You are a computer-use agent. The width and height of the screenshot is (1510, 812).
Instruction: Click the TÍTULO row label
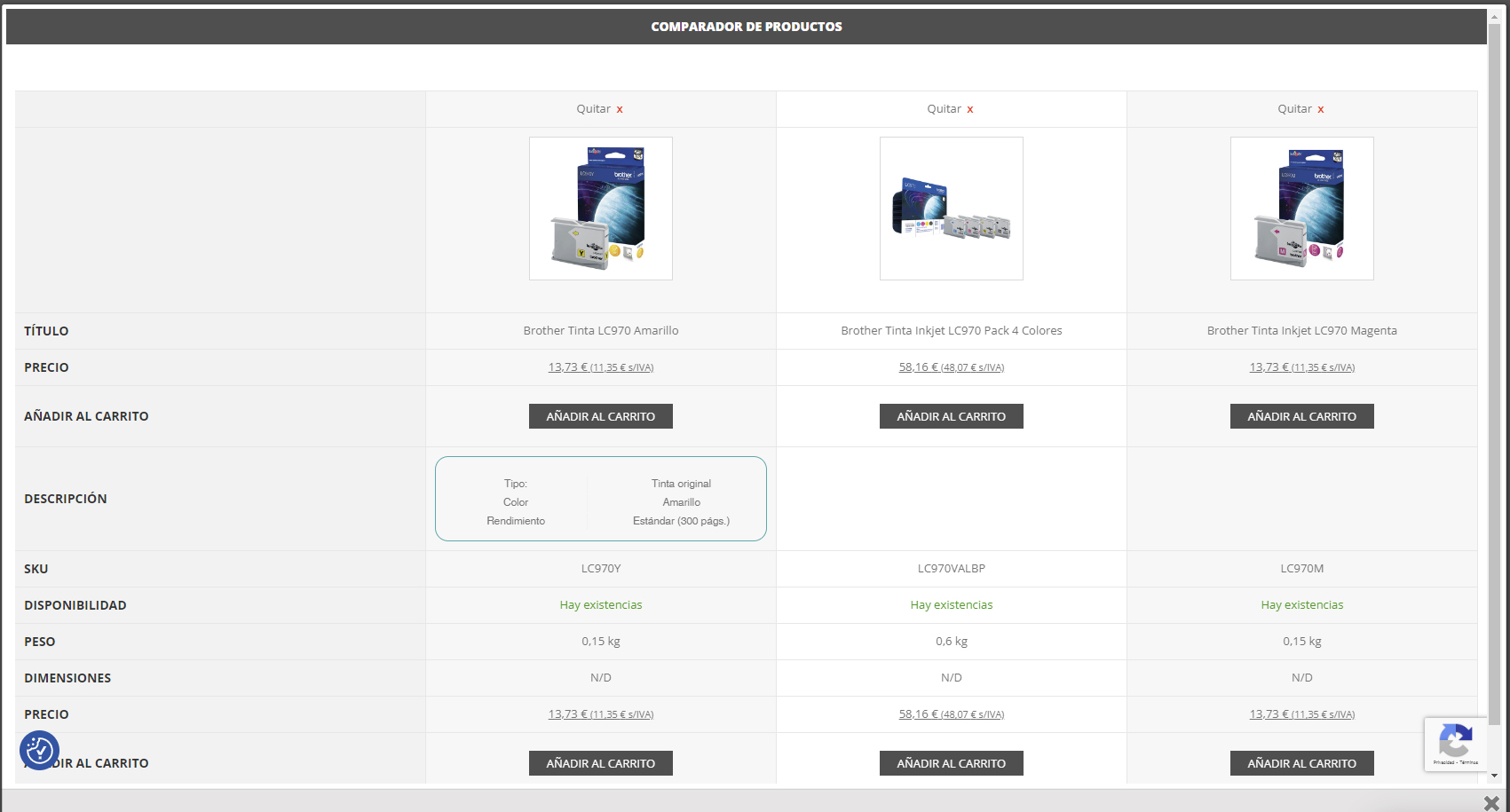coord(46,331)
